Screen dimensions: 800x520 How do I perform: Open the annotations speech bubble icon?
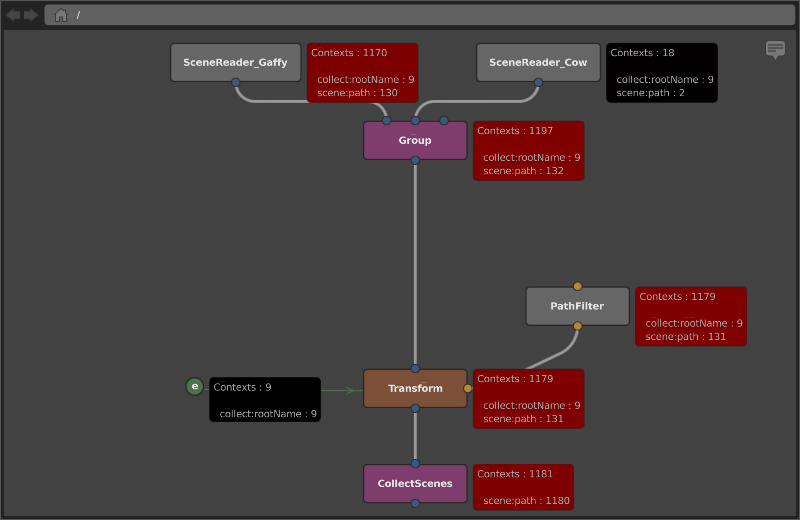[x=775, y=50]
